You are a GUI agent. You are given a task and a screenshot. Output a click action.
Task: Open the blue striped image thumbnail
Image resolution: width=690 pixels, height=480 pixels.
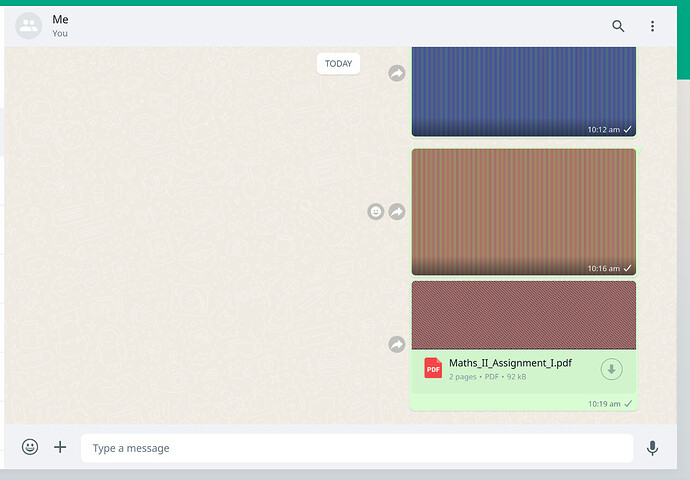point(524,92)
